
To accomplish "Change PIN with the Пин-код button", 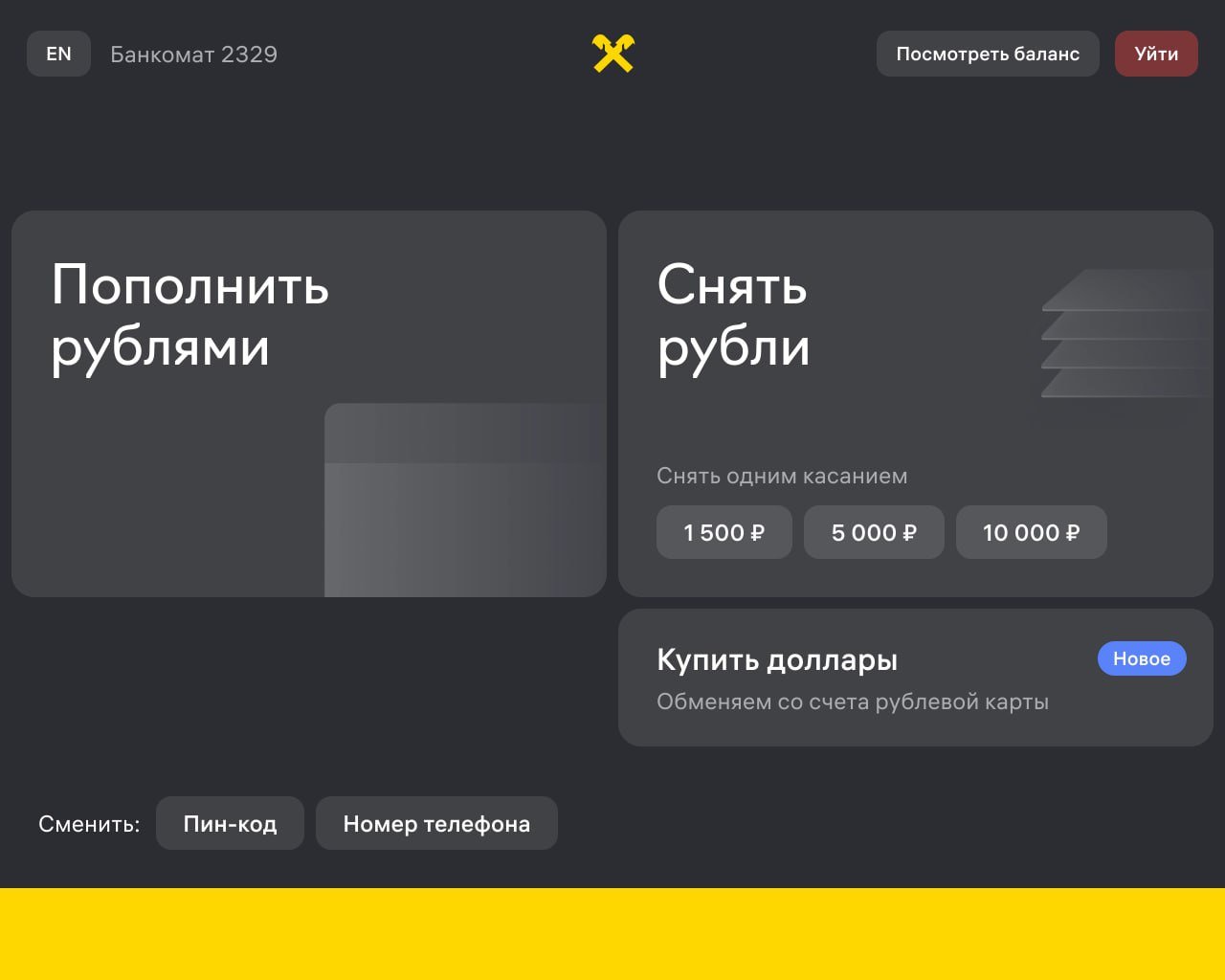I will pos(230,823).
